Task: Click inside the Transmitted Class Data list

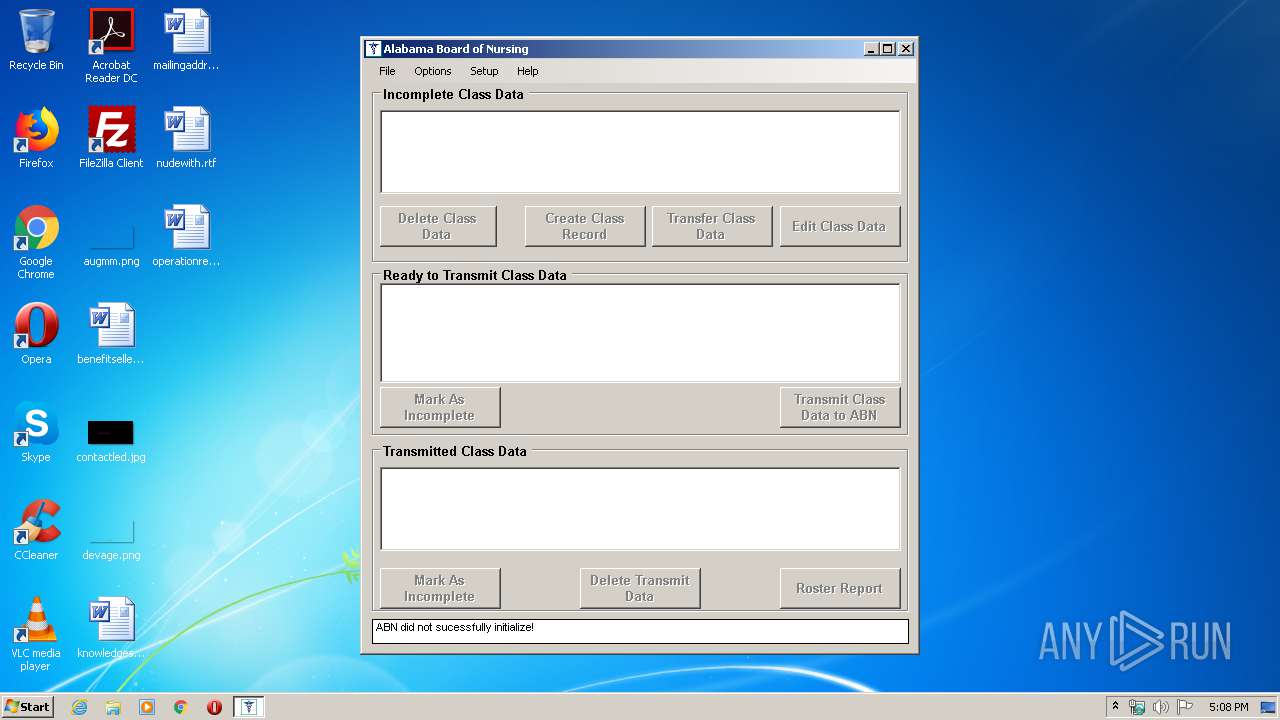Action: tap(640, 509)
